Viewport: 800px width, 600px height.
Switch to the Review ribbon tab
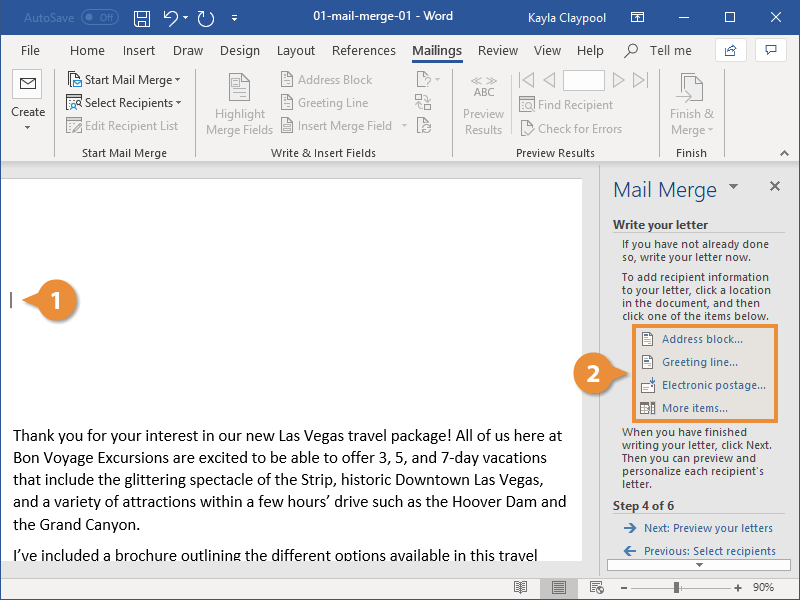pos(499,50)
